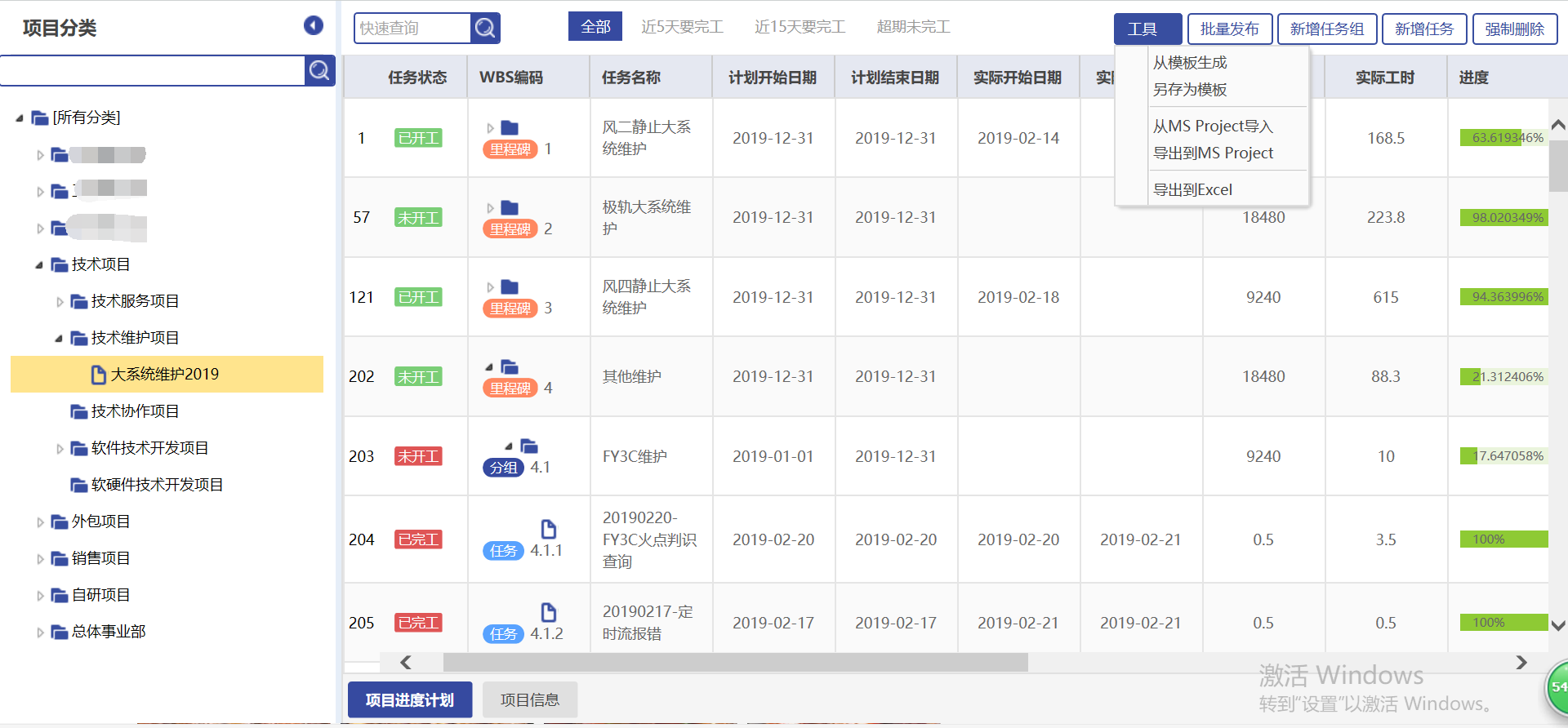Screen dimensions: 1568x728
Task: Switch to the 项目信息 tab
Action: click(x=529, y=700)
